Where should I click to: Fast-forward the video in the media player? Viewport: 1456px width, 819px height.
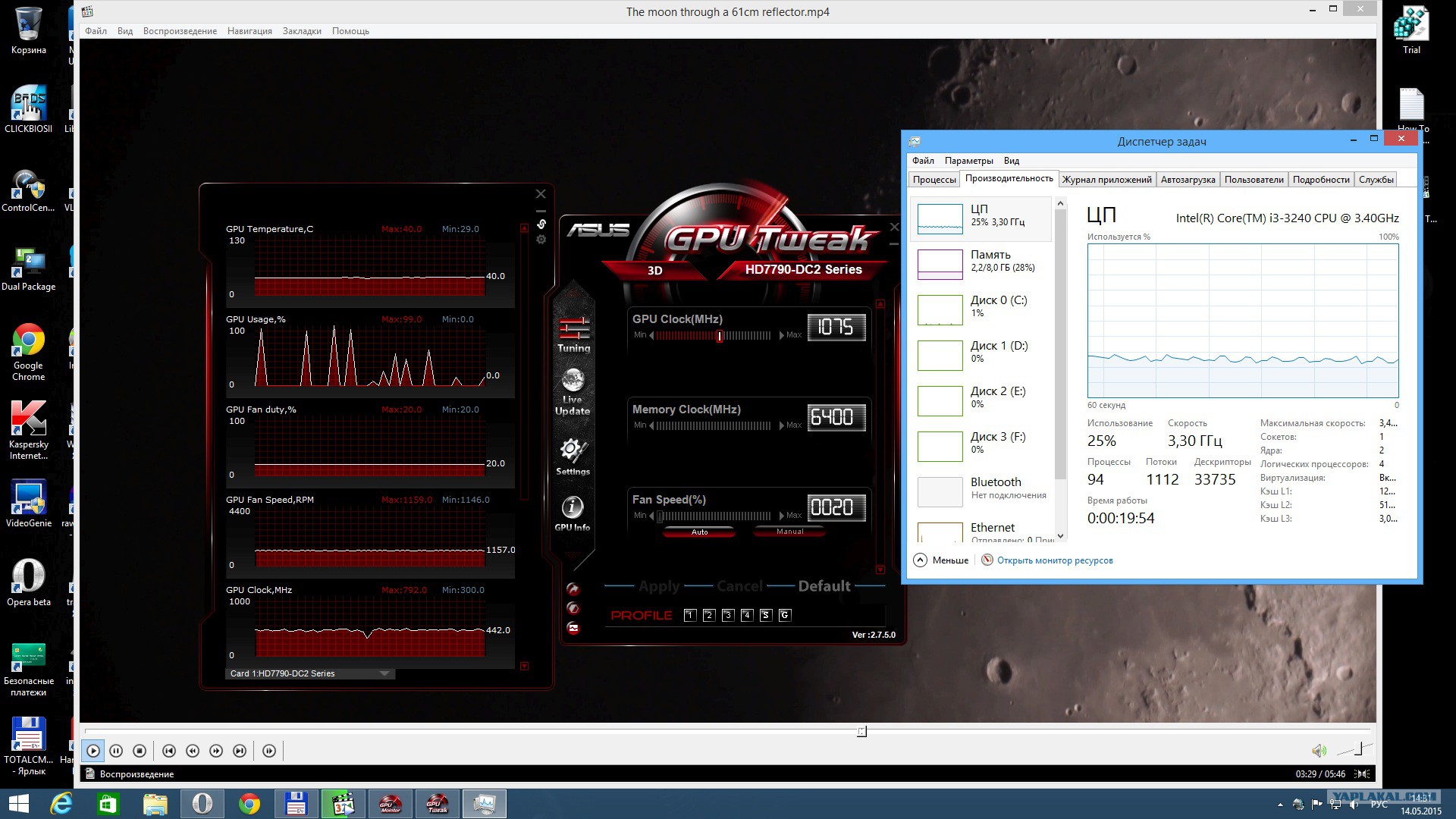click(216, 751)
